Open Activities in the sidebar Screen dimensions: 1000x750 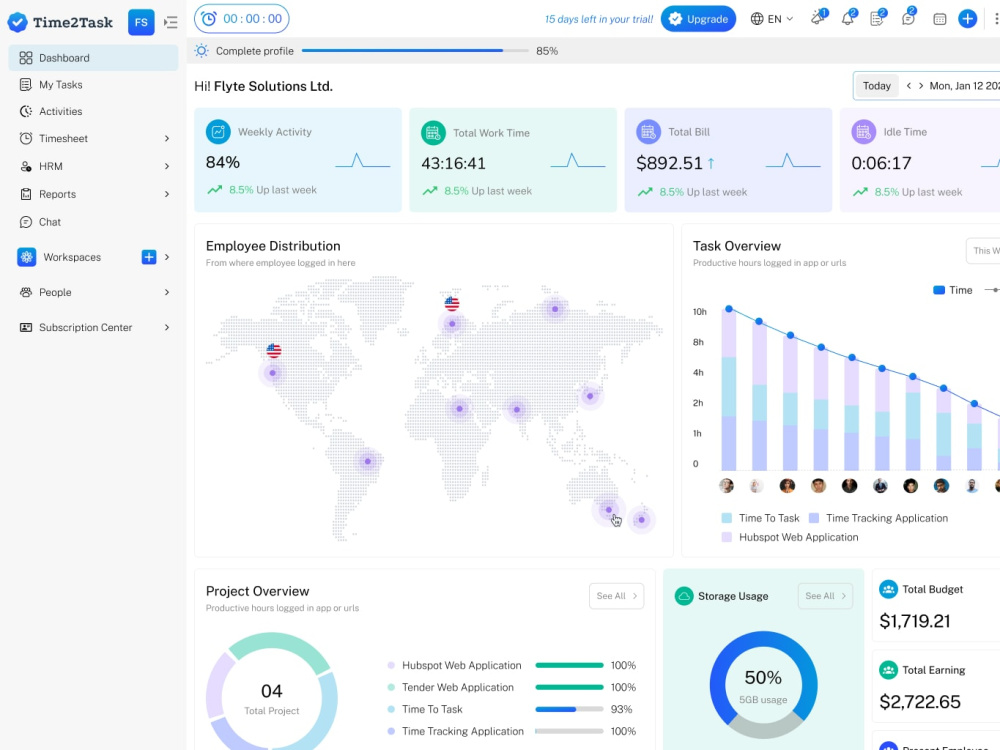click(93, 112)
